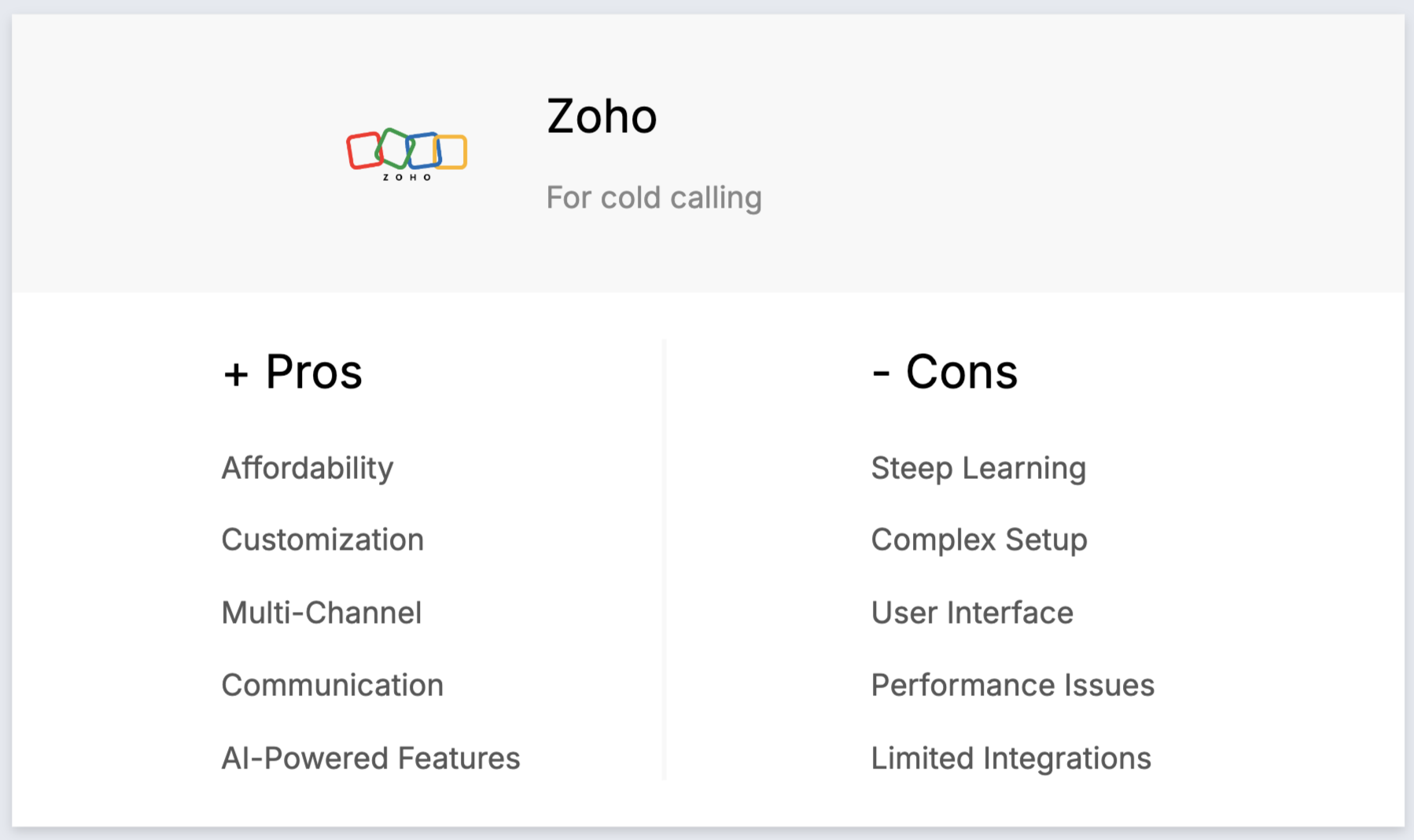Click the Limited Integrations entry
The width and height of the screenshot is (1414, 840).
pos(1011,758)
